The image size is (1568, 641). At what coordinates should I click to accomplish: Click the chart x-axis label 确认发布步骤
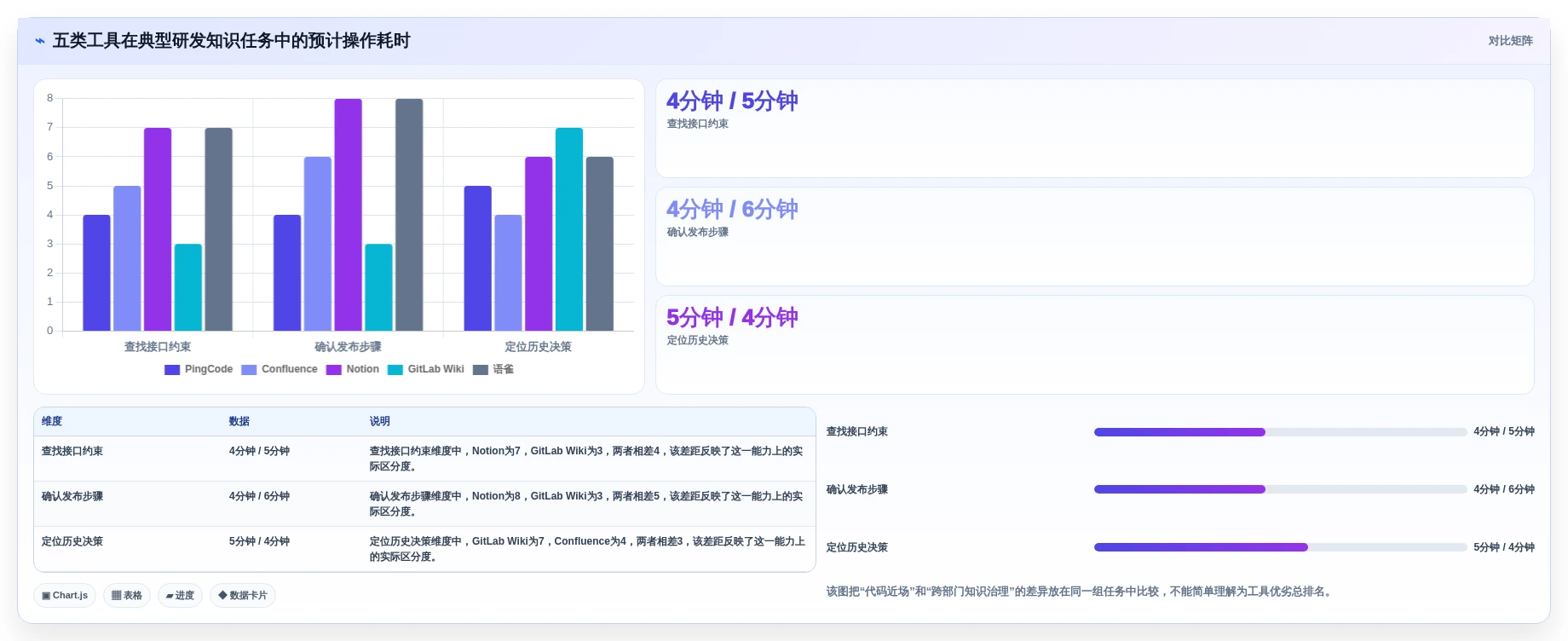pos(348,347)
